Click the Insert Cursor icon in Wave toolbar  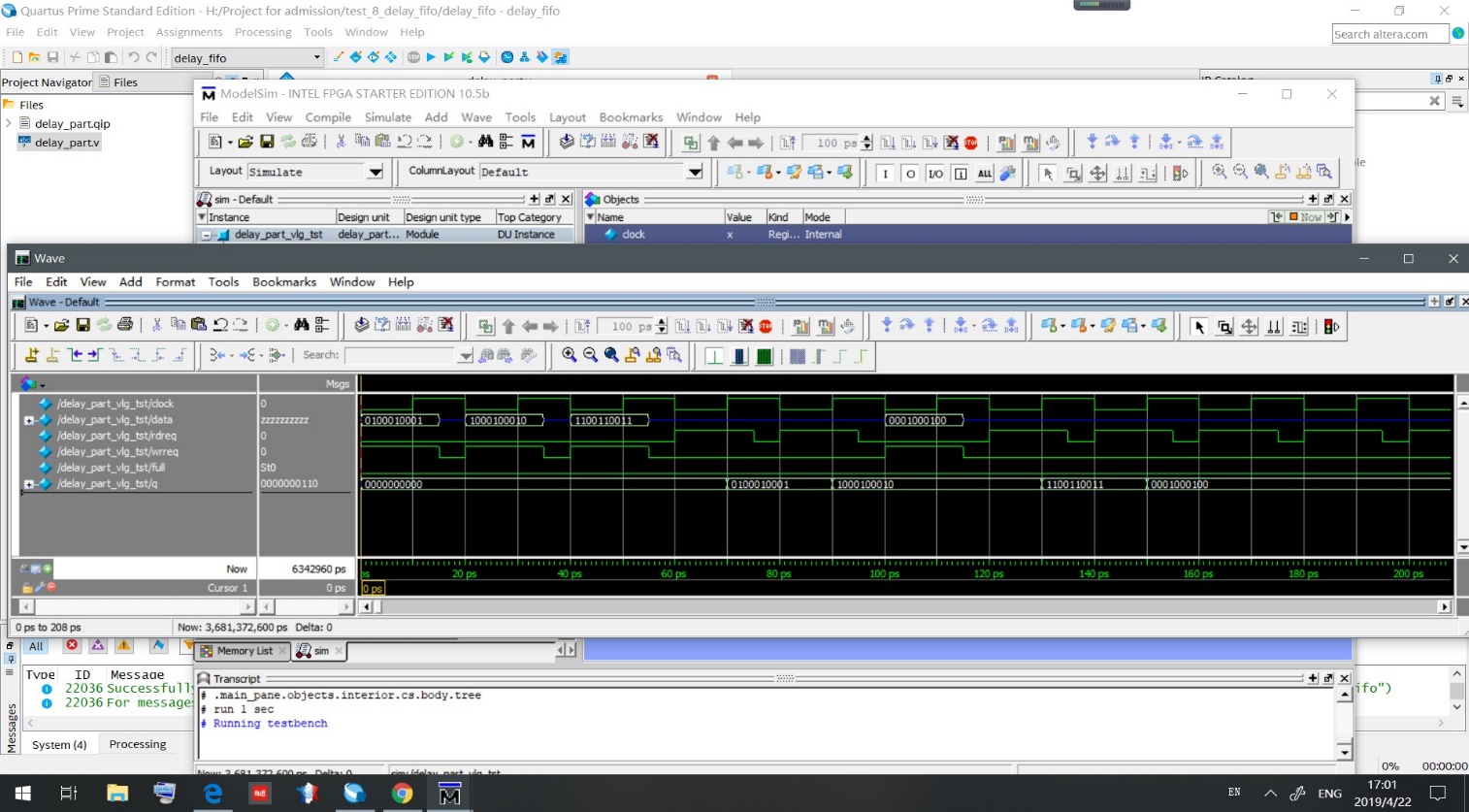pos(32,356)
